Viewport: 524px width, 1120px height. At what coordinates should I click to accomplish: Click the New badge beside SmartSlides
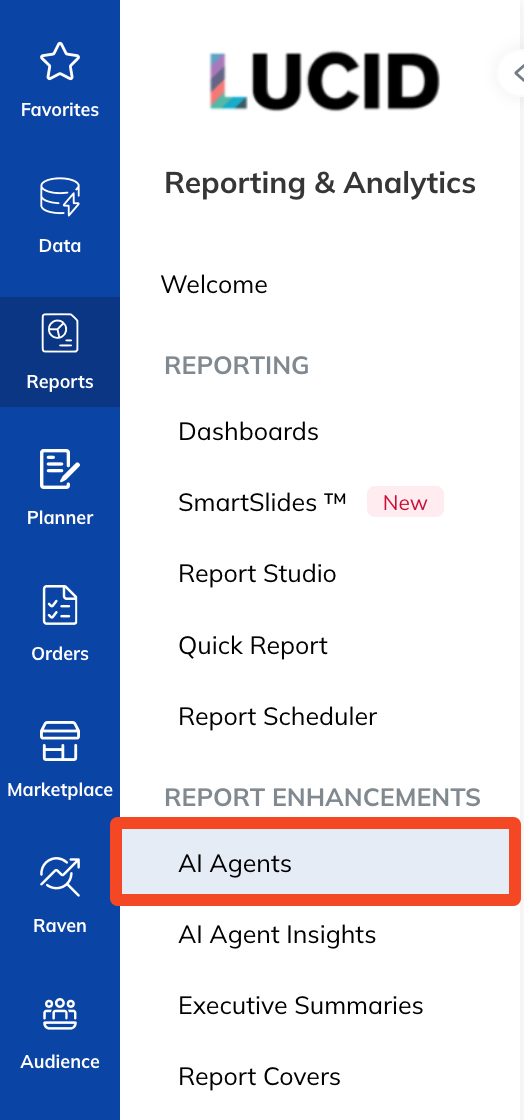405,502
